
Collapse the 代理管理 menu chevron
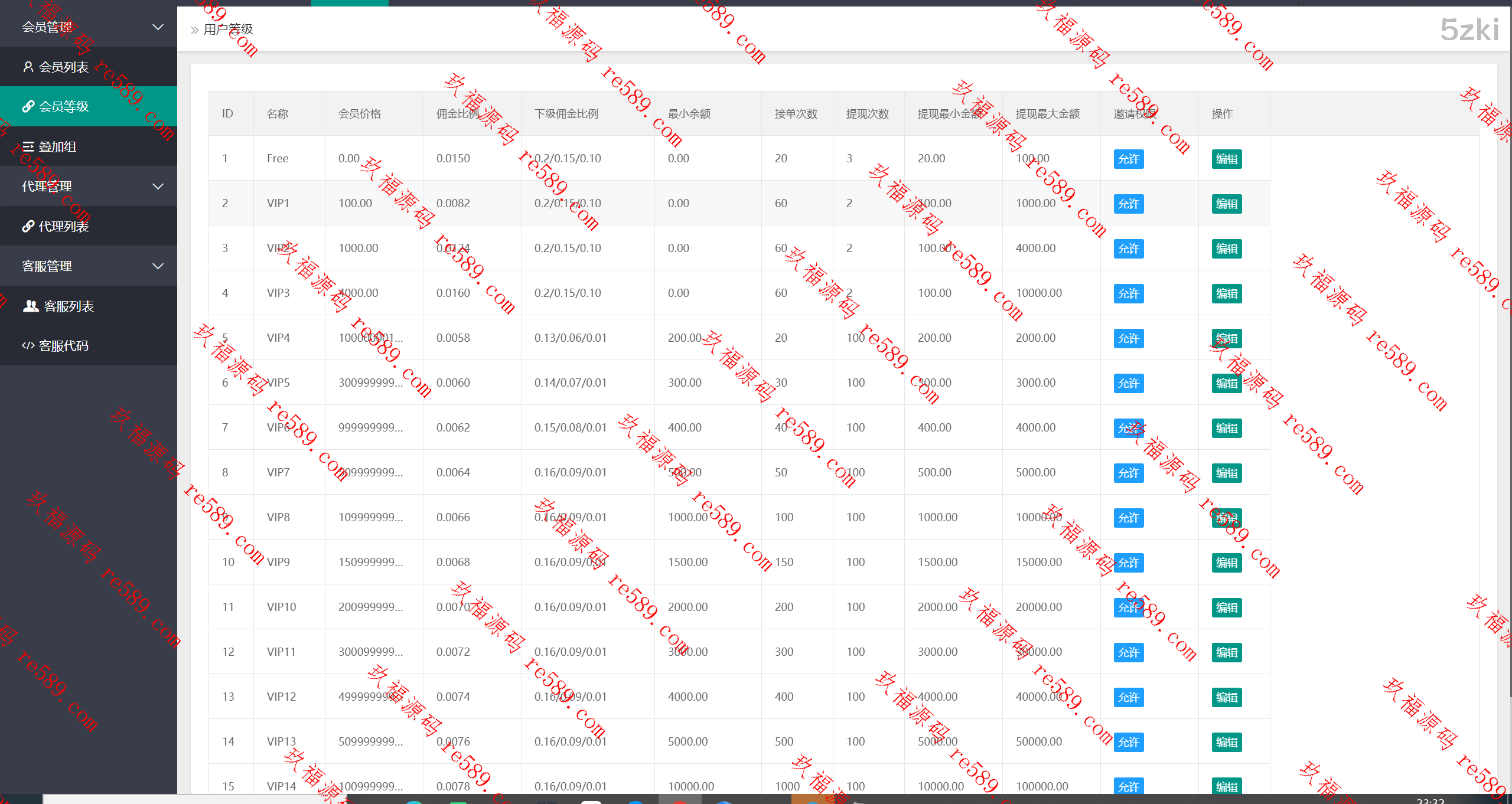[x=158, y=187]
